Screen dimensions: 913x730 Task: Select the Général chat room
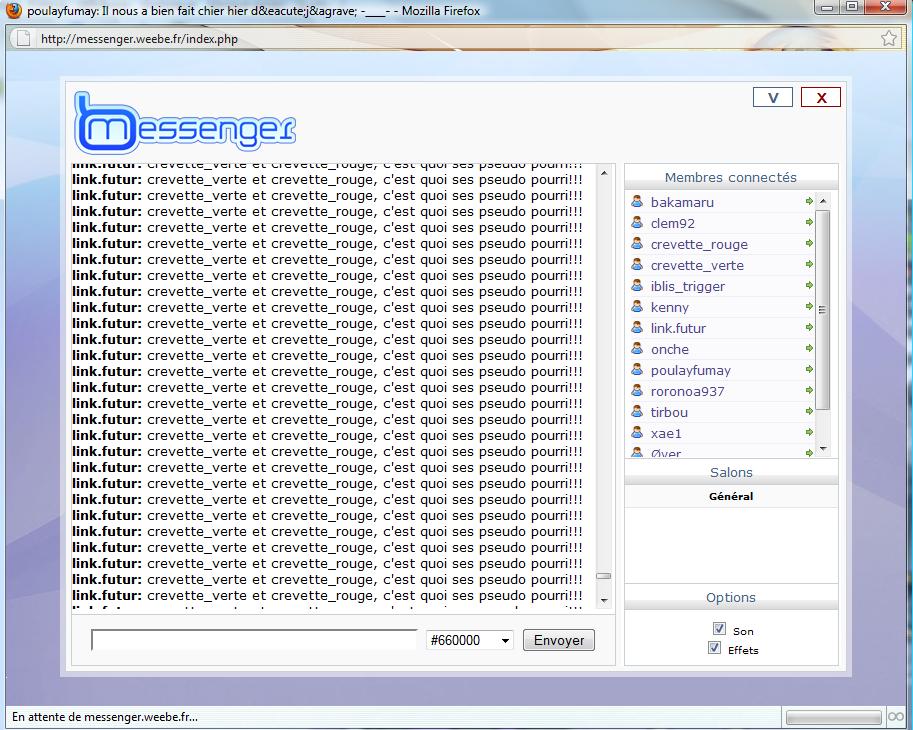730,497
